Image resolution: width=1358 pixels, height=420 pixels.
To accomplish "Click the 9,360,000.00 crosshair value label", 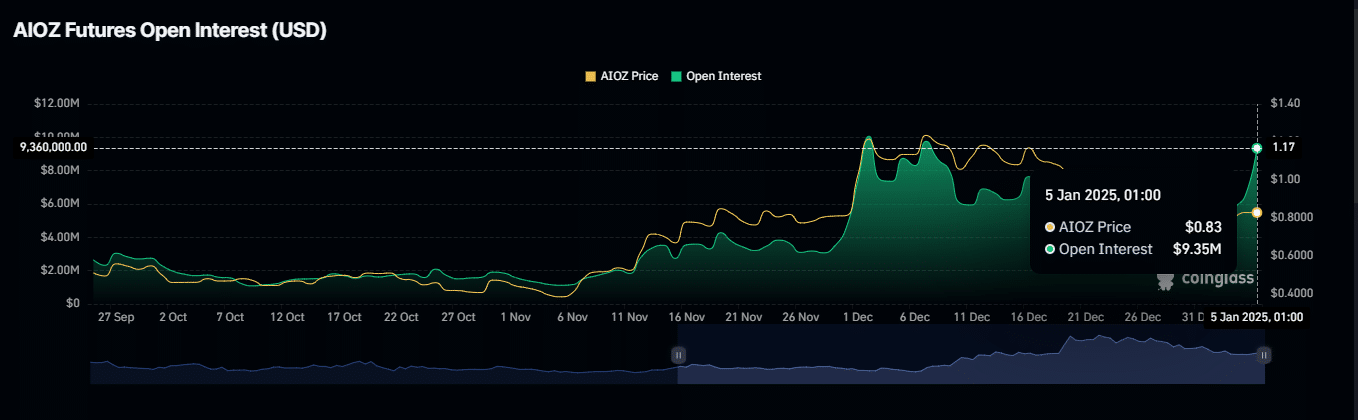I will pos(53,148).
